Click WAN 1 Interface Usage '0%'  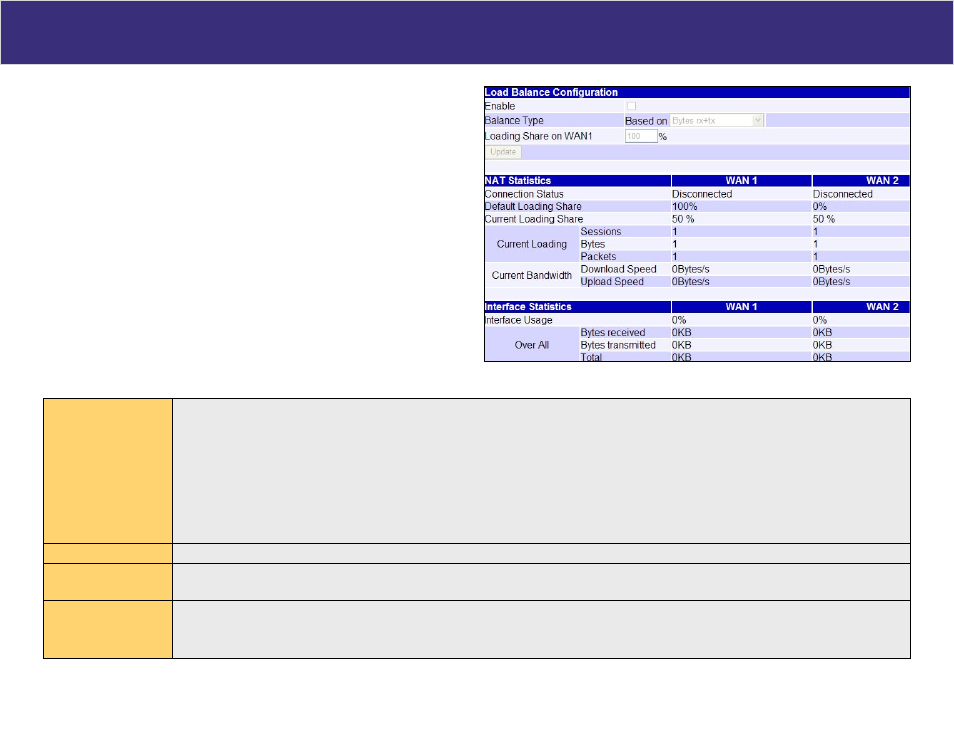[x=679, y=320]
